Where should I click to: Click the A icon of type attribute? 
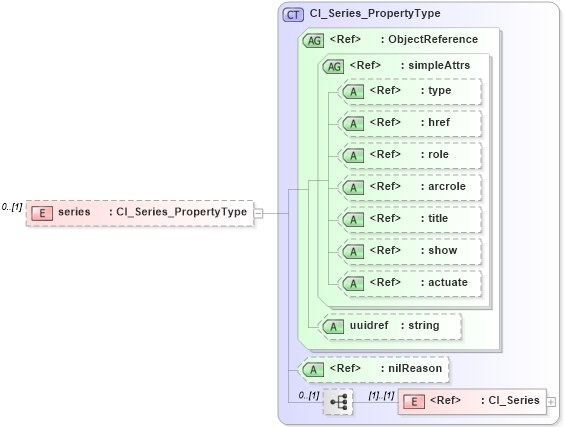353,92
